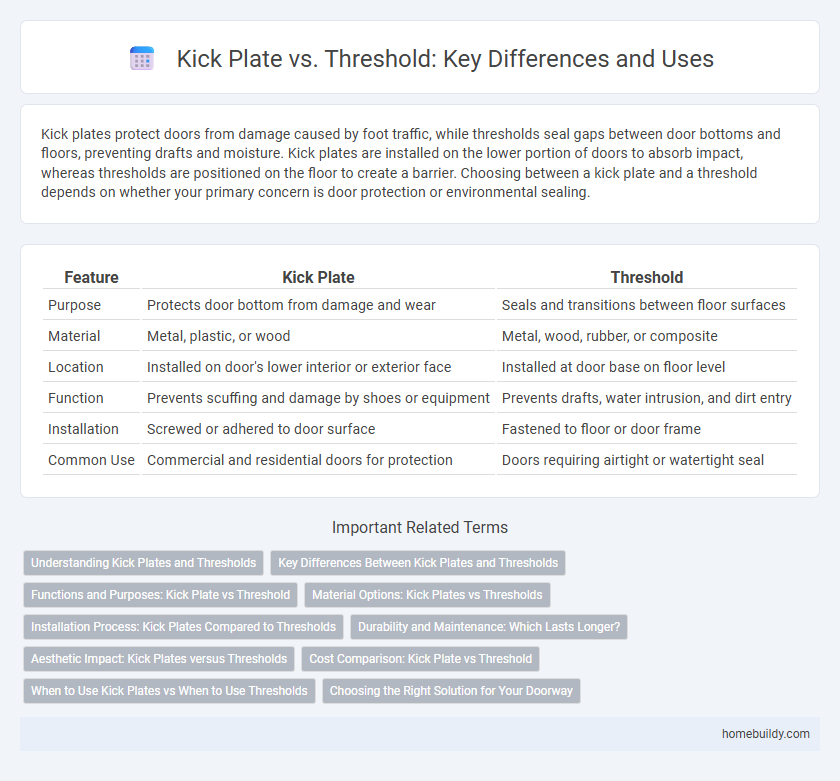This screenshot has height=781, width=840.
Task: Click the 'Kick Plate' column header
Action: pyautogui.click(x=317, y=278)
